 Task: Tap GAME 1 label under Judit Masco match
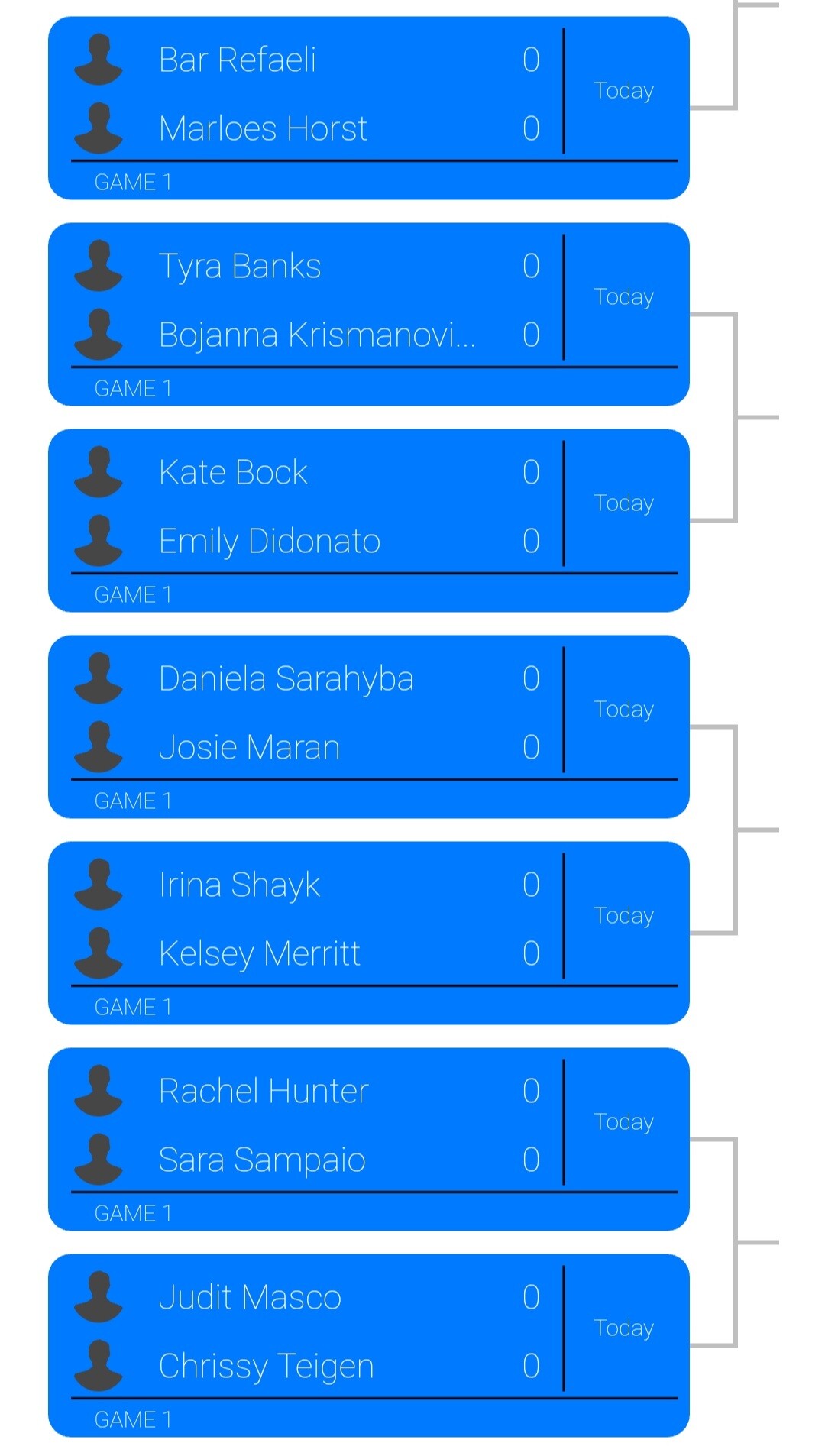(x=133, y=1420)
